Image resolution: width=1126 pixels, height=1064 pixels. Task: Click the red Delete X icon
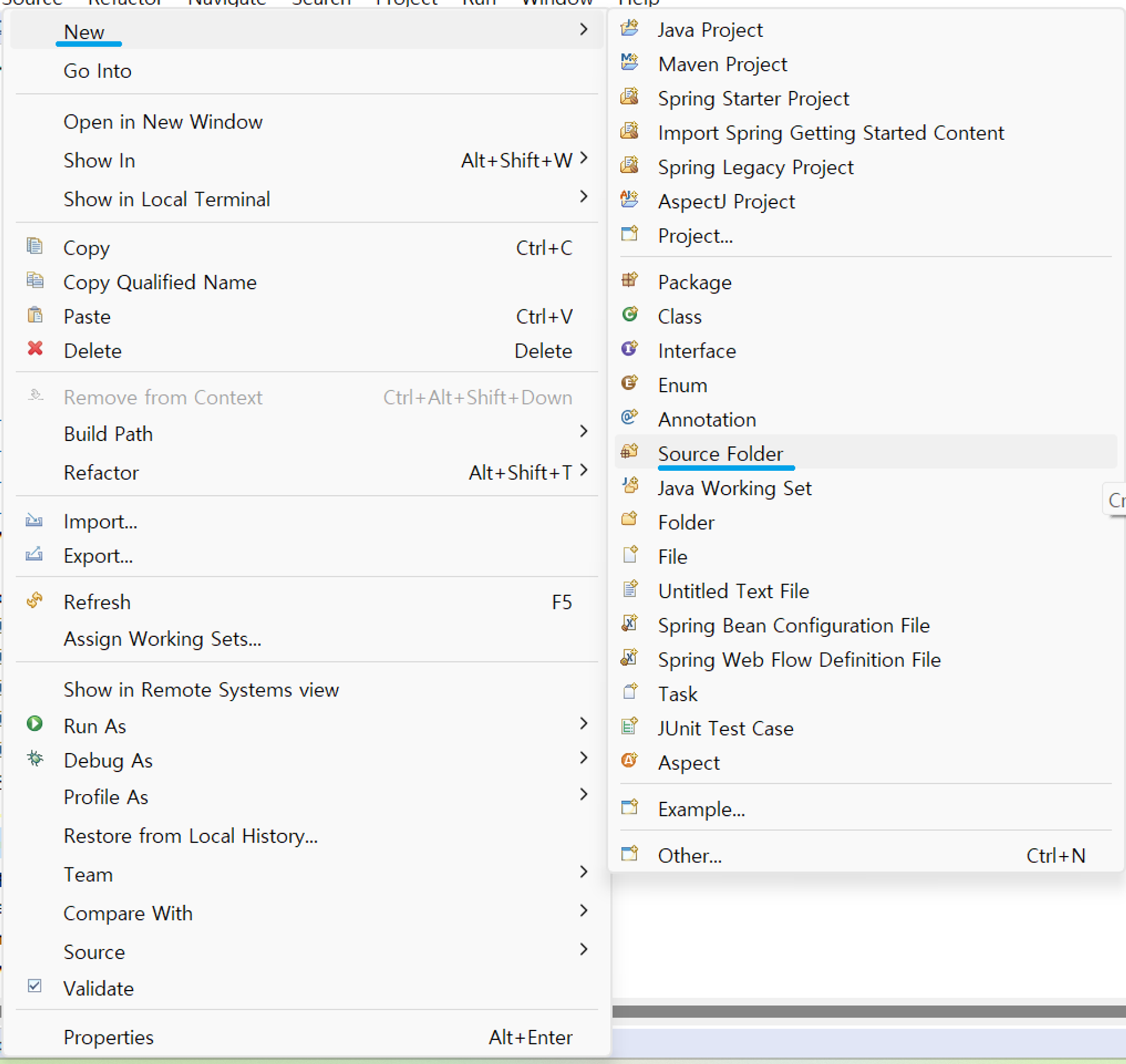(35, 350)
